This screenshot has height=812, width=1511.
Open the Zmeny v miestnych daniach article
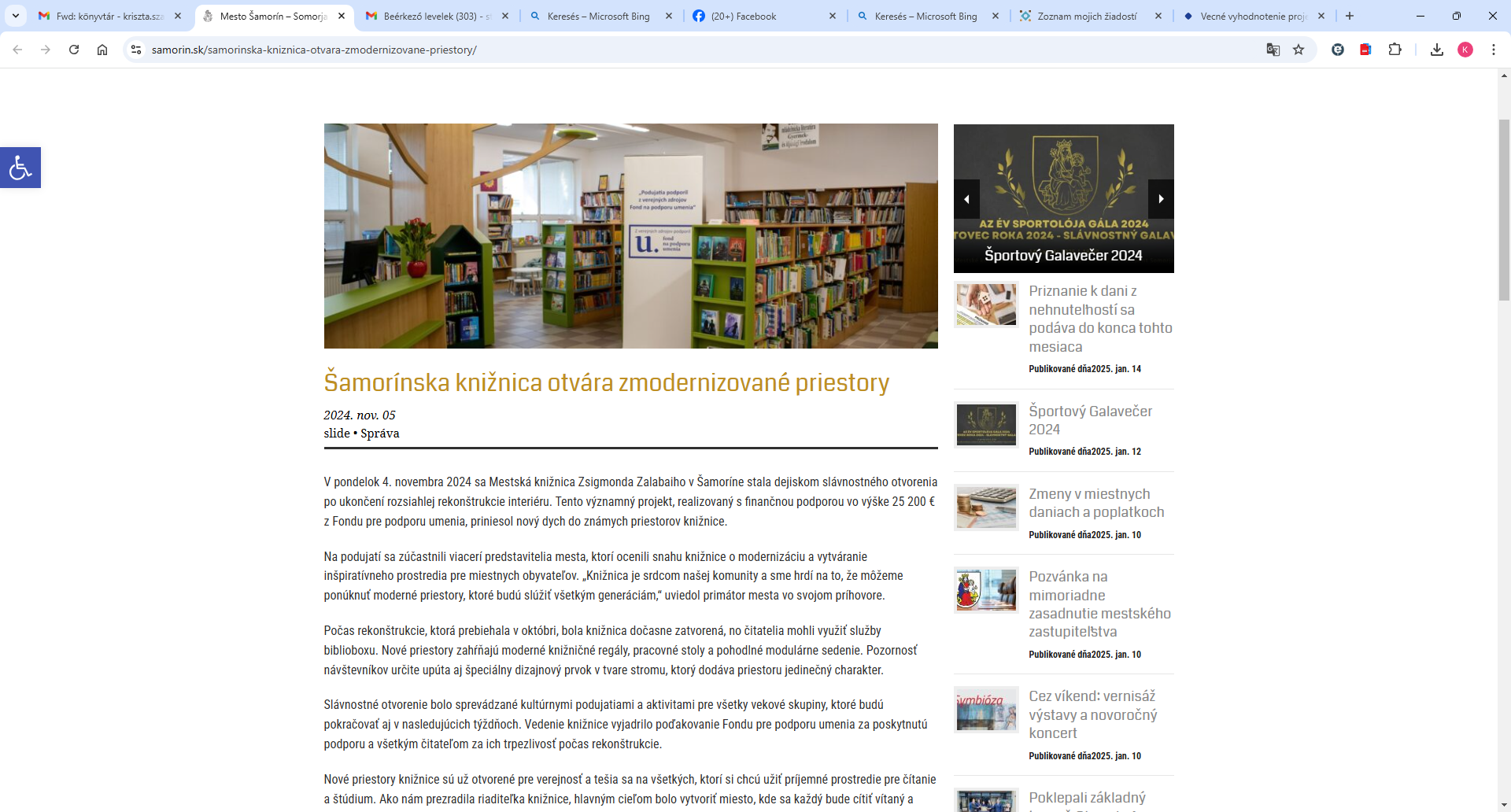[1095, 503]
